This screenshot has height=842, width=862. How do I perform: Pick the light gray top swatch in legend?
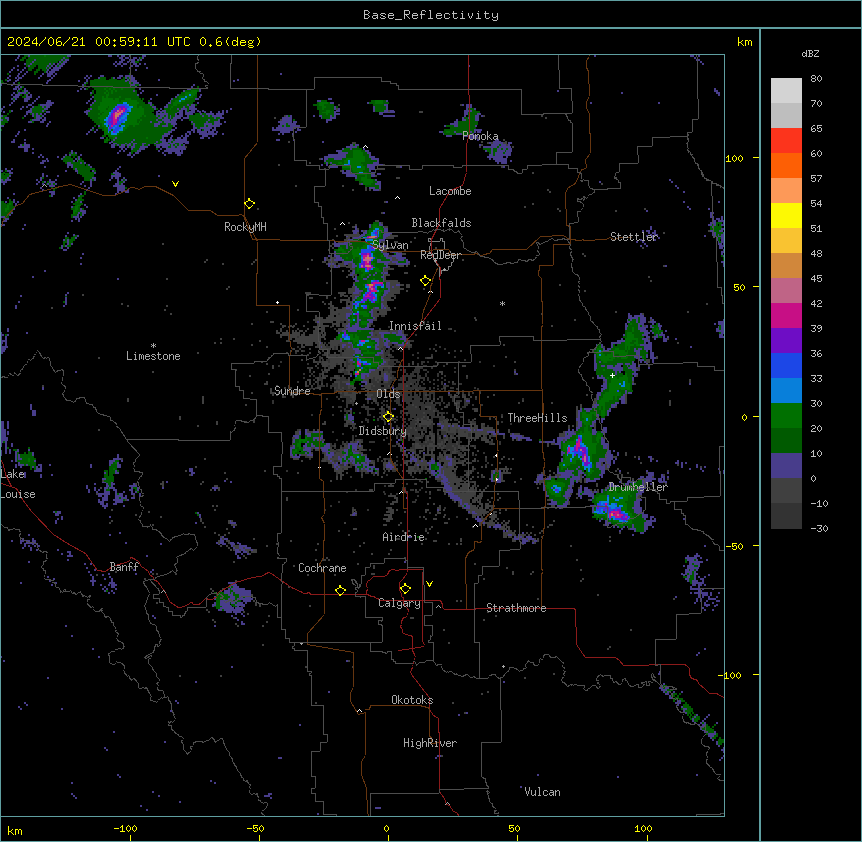pos(786,90)
